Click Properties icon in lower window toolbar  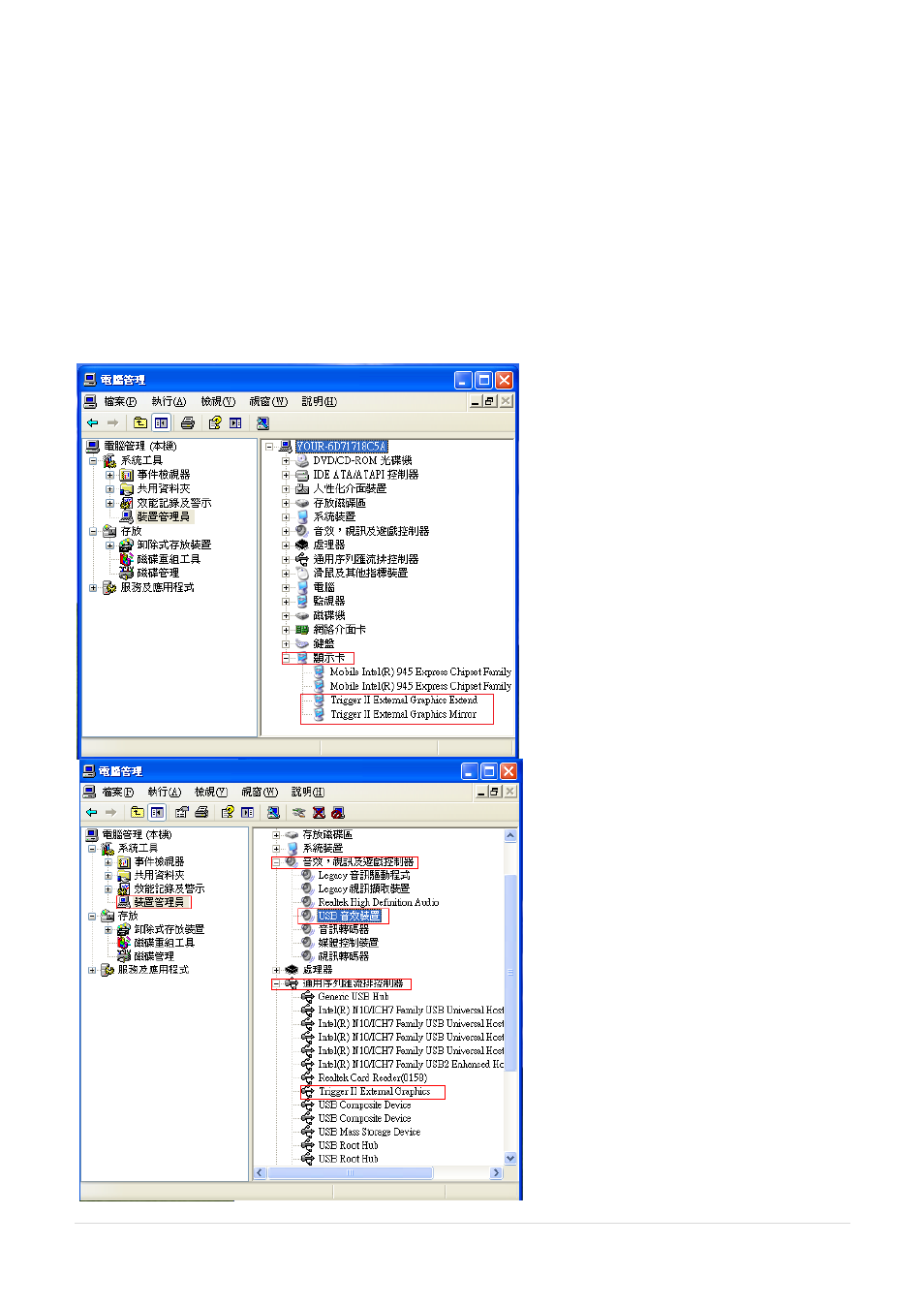[x=181, y=812]
